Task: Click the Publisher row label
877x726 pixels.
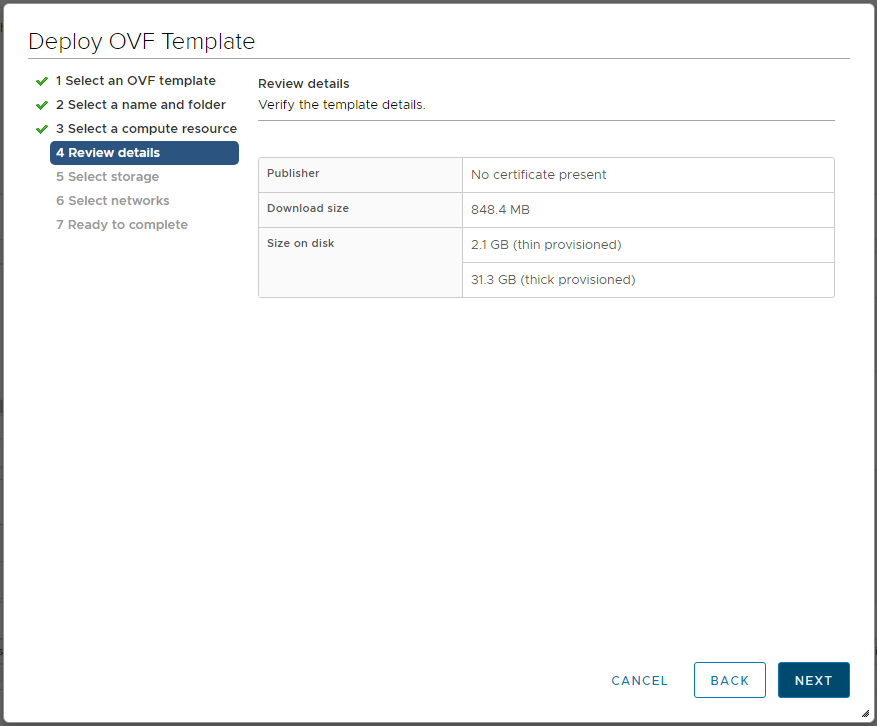Action: (x=293, y=174)
